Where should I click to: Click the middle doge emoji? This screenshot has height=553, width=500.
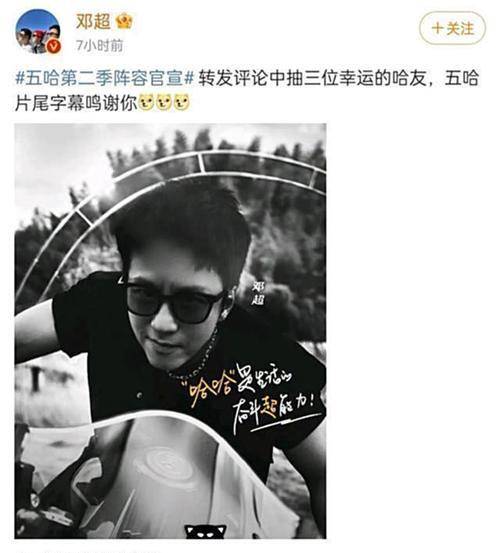(x=164, y=103)
